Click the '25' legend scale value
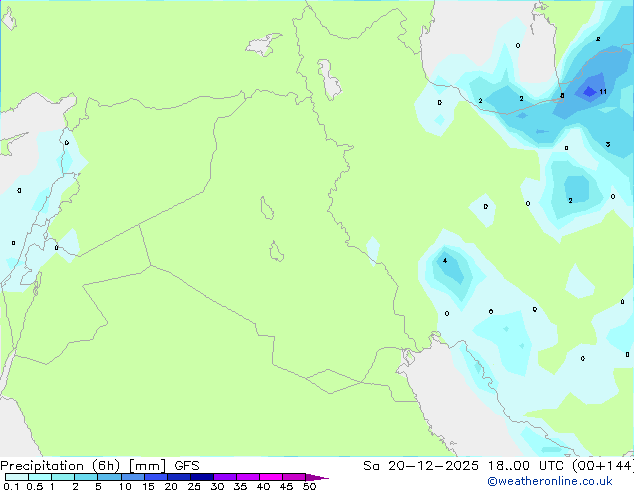The image size is (634, 490). tap(194, 486)
